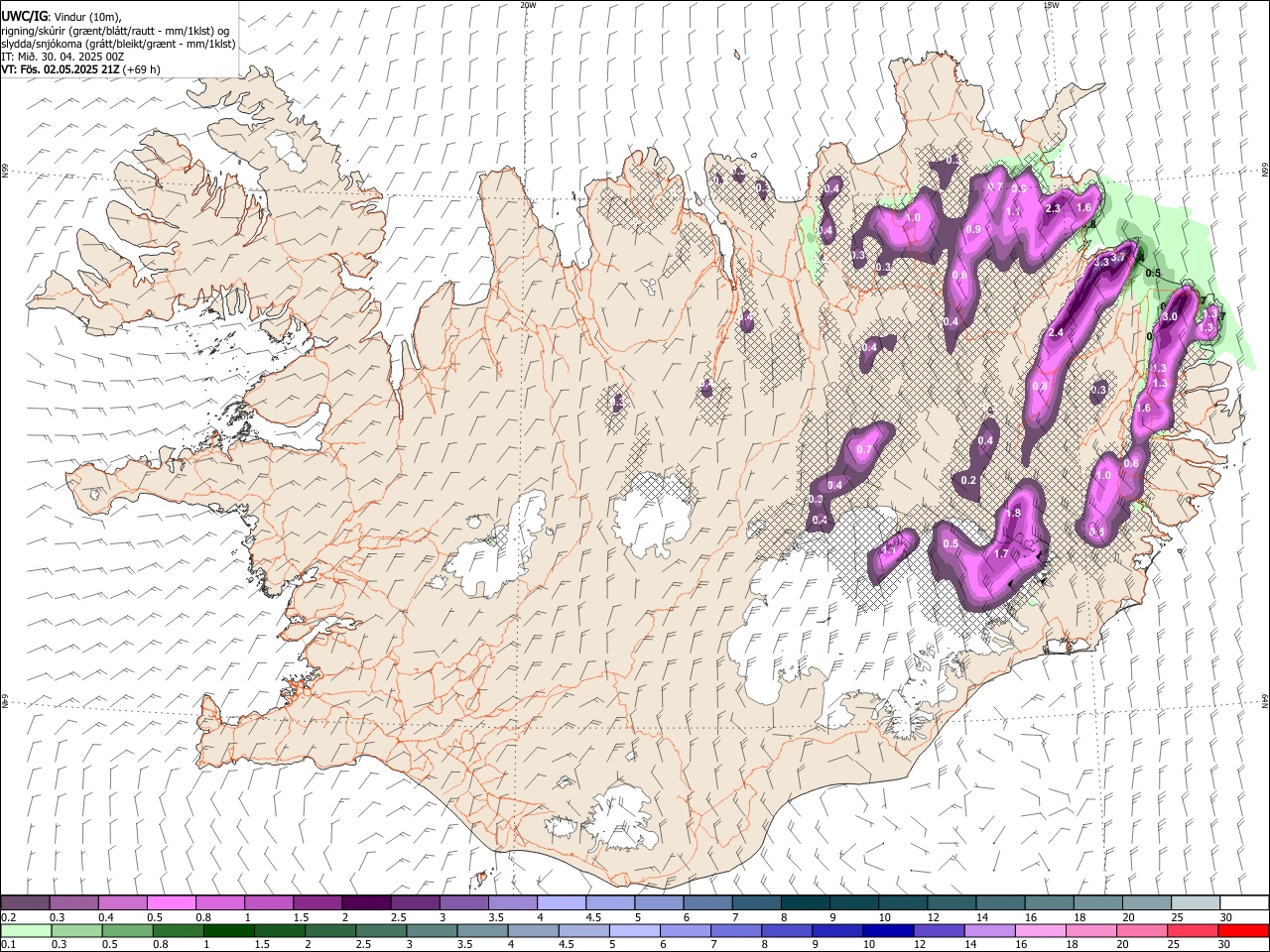This screenshot has height=952, width=1270.
Task: Pick the pale lilac swatch at 4, top legend row
Action: coord(562,902)
